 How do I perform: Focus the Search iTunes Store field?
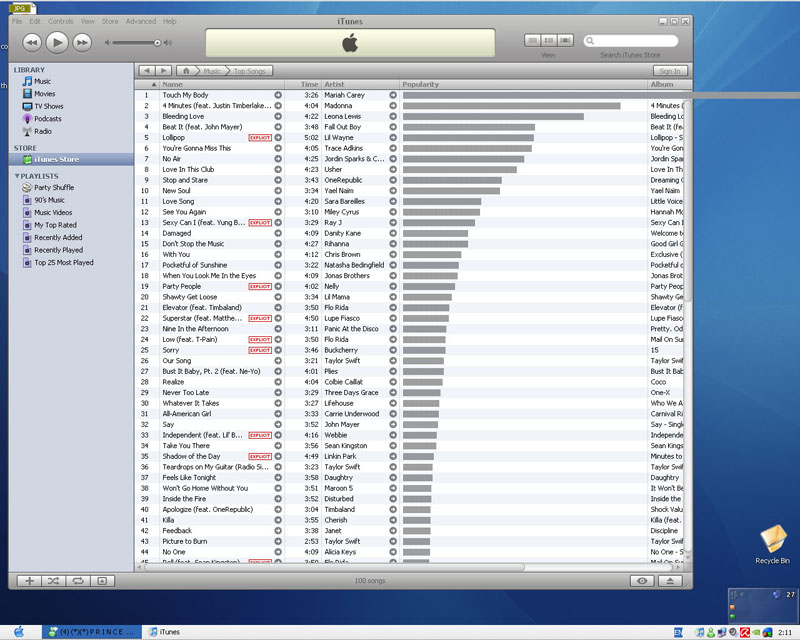pyautogui.click(x=631, y=41)
